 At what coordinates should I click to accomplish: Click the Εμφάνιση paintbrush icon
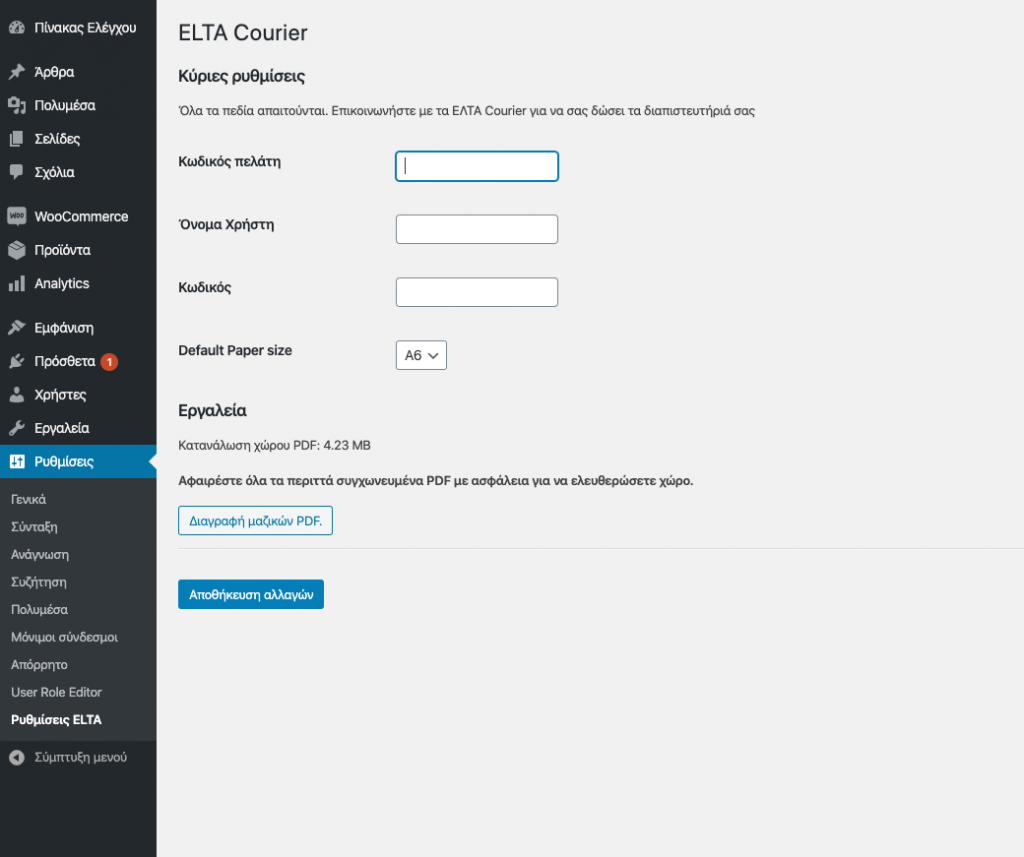[17, 328]
